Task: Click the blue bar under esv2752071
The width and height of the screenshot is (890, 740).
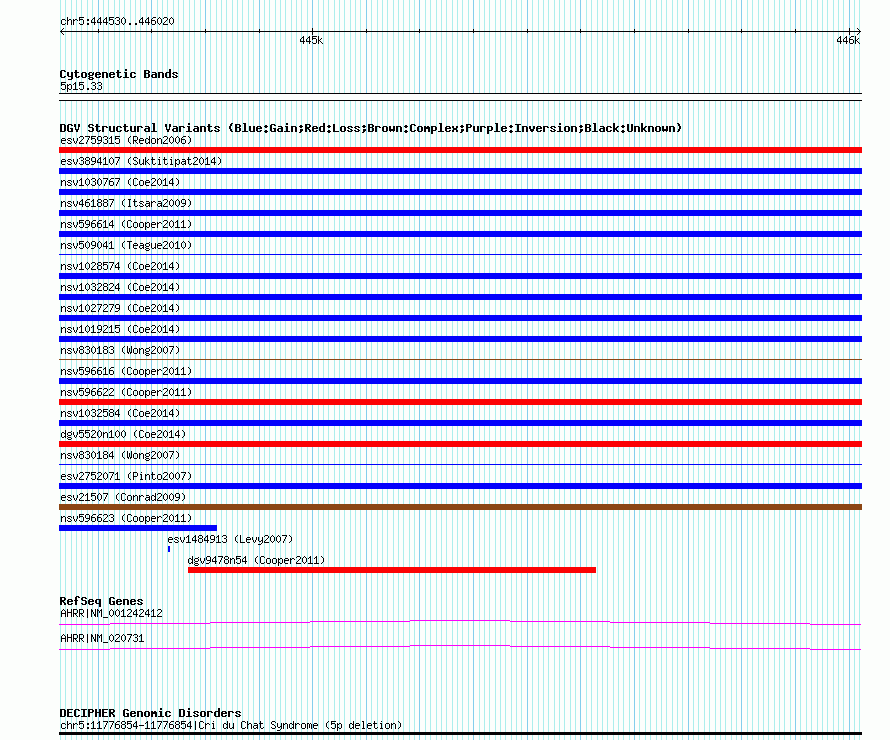Action: pos(460,486)
